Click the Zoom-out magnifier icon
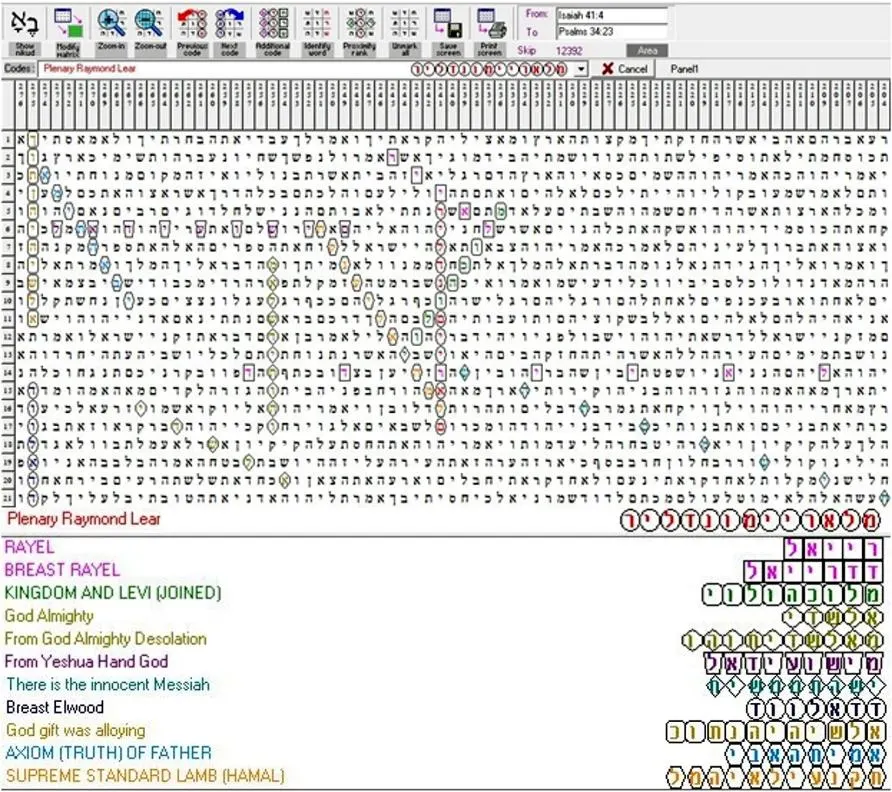 click(150, 23)
